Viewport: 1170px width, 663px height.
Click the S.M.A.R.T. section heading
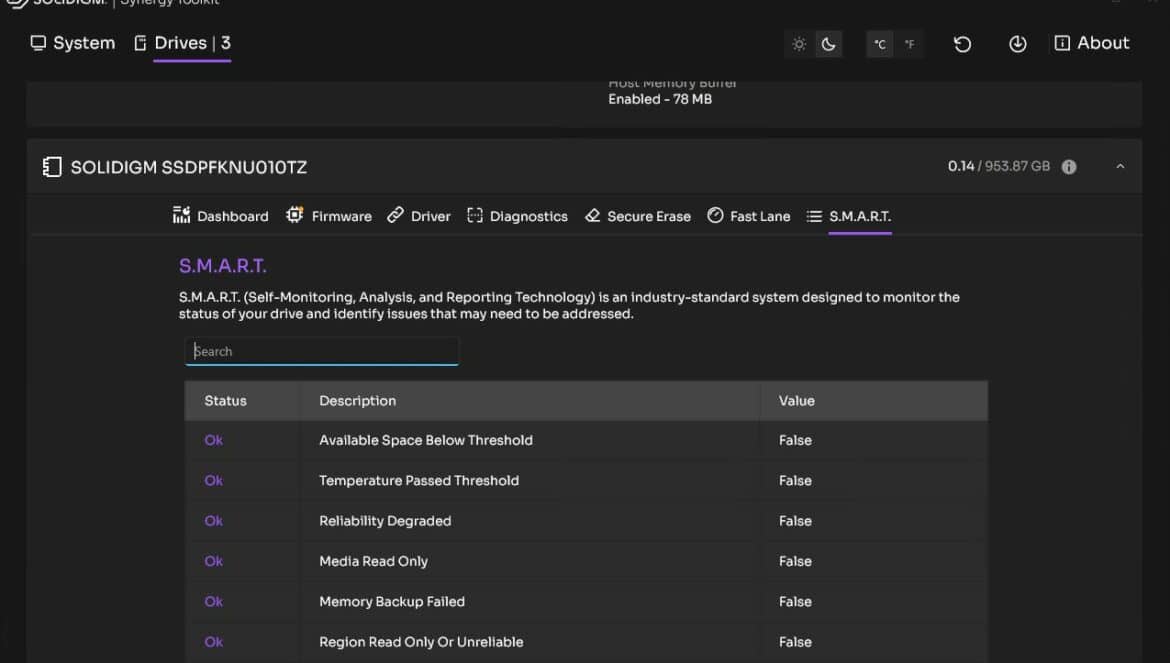coord(222,266)
